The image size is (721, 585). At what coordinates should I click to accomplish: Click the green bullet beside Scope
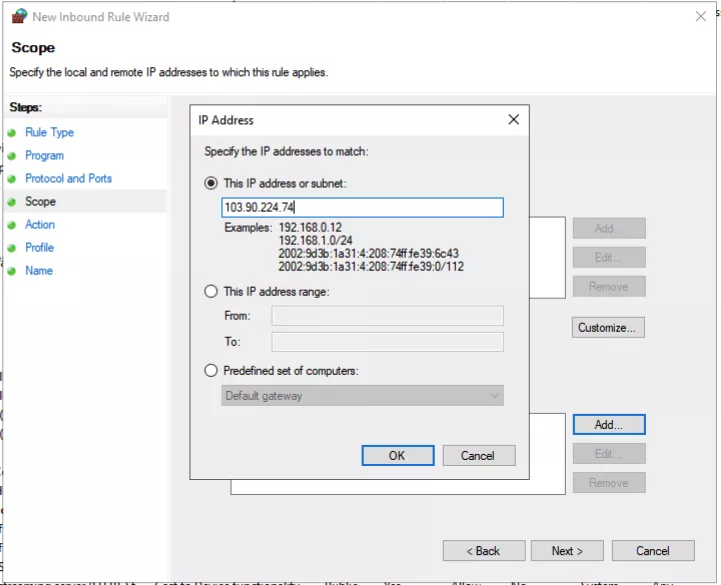tap(12, 202)
